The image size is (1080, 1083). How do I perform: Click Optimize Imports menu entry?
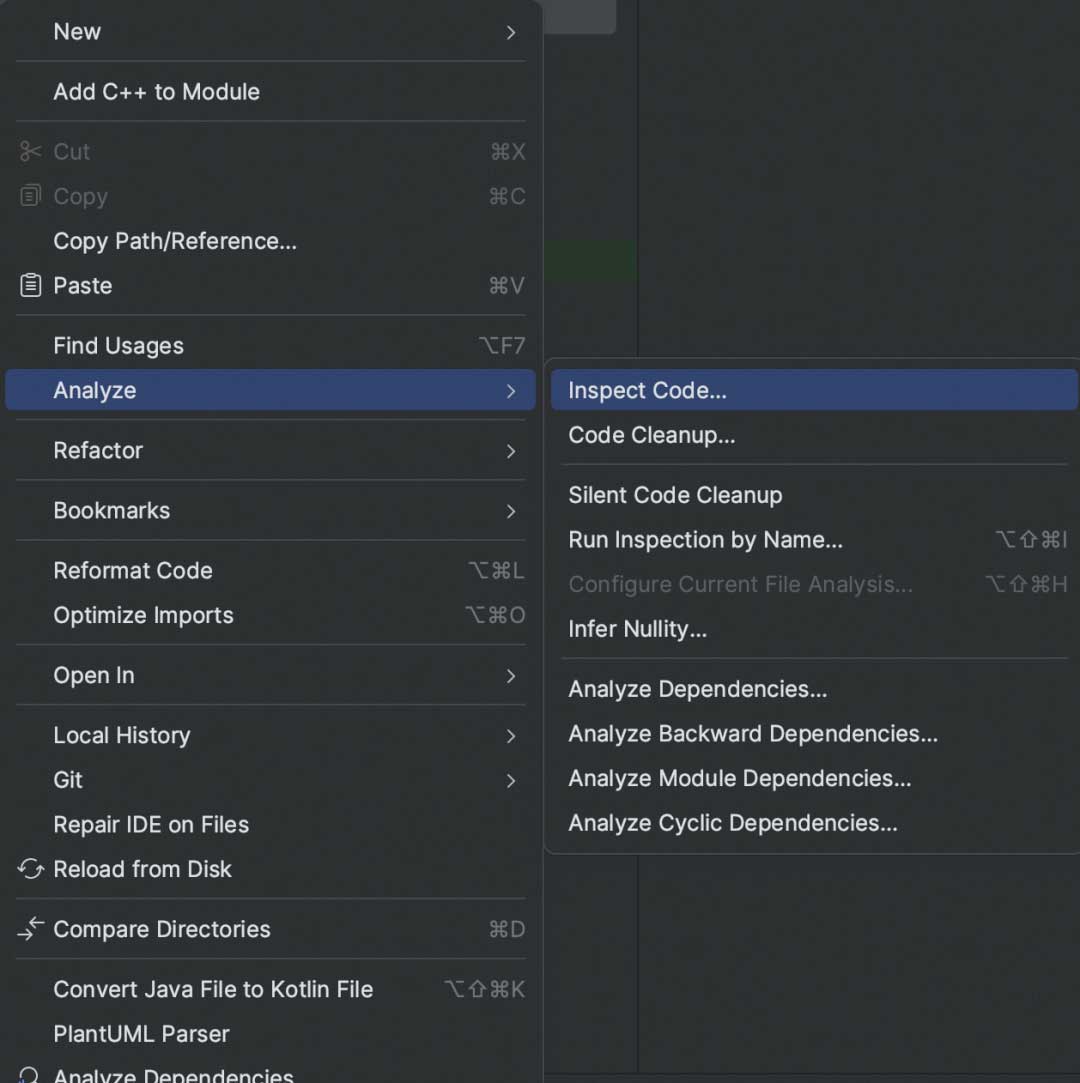pos(143,615)
